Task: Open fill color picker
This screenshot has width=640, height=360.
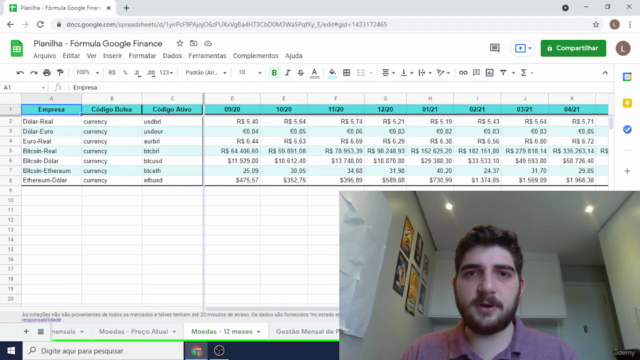Action: [333, 73]
